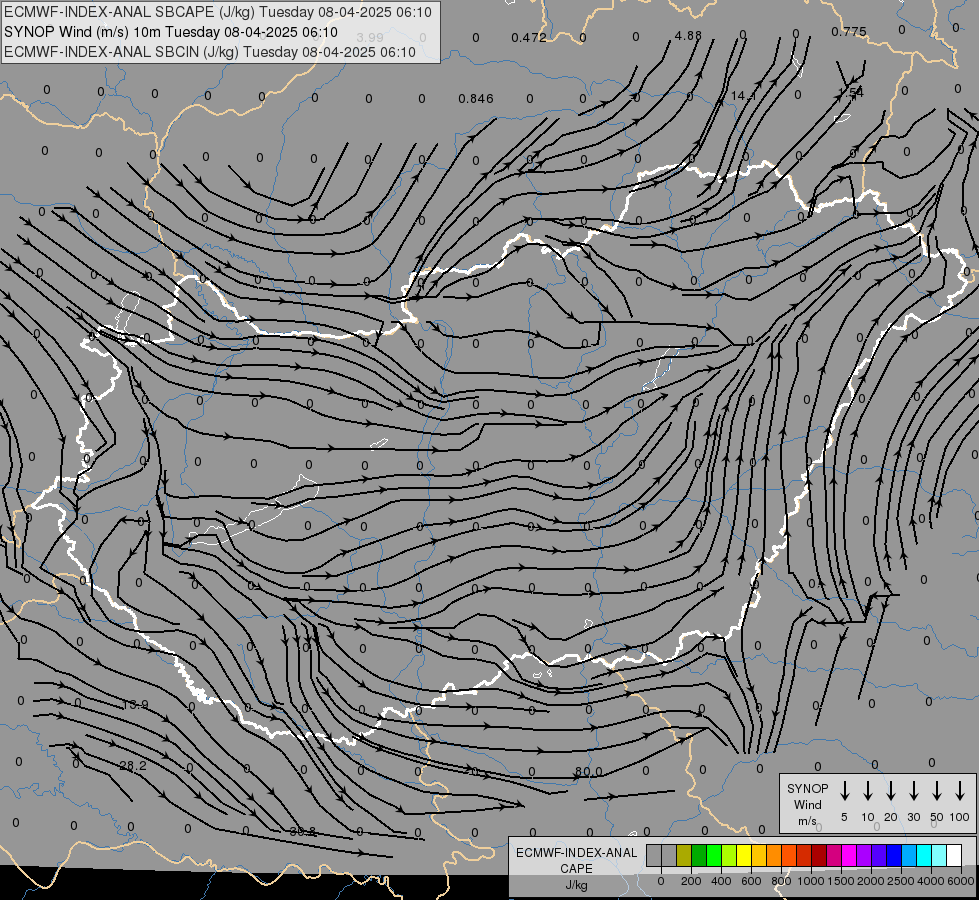Pick the pure blue CAPE legend swatch
The image size is (979, 900).
[x=893, y=855]
